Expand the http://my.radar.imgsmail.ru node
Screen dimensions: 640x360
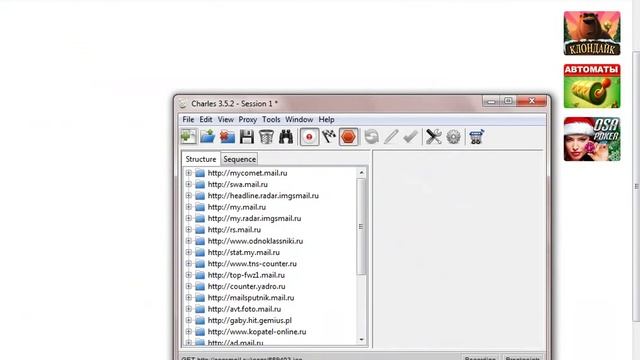click(189, 218)
